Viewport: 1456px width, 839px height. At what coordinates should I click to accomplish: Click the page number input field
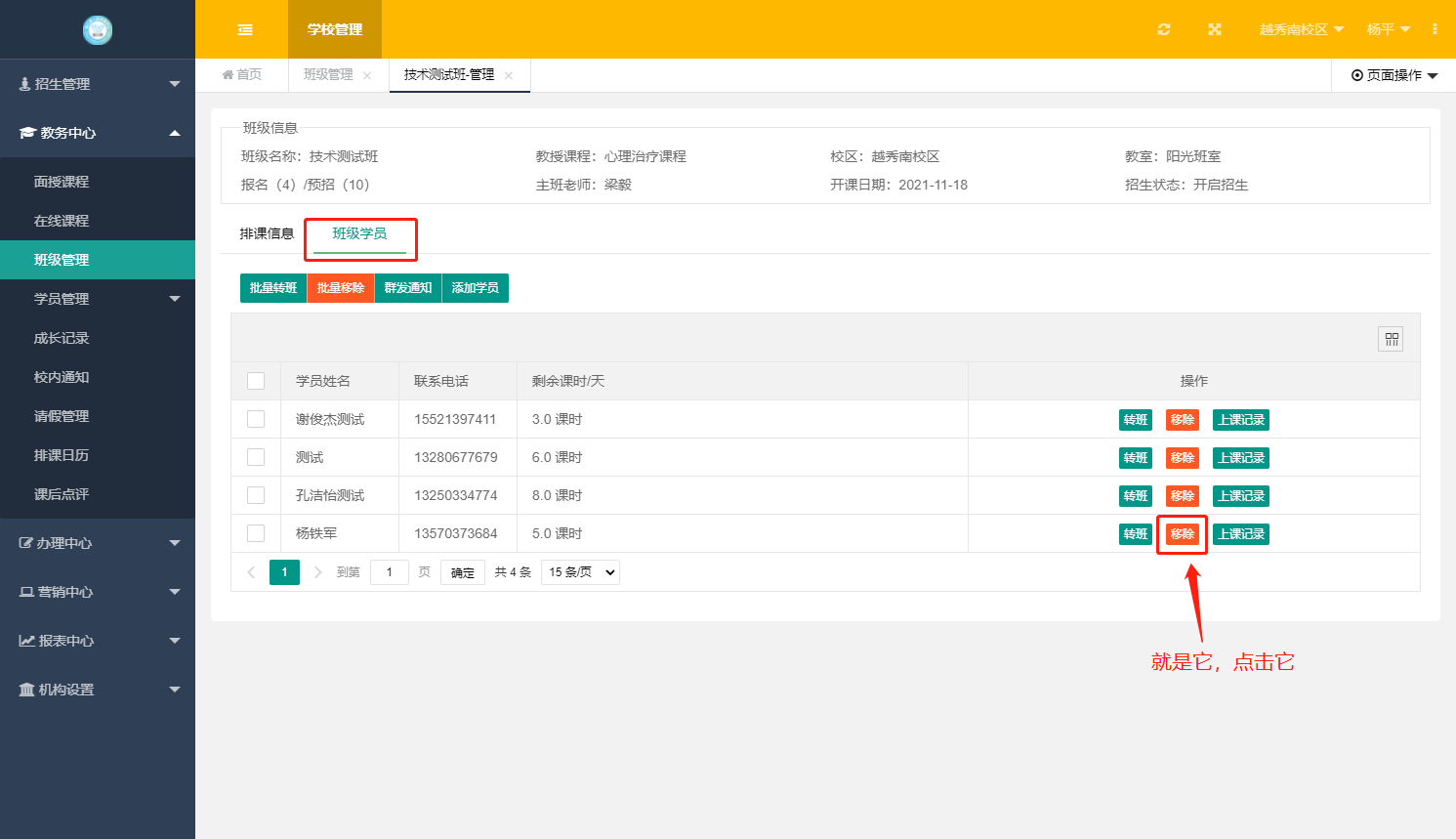point(389,572)
